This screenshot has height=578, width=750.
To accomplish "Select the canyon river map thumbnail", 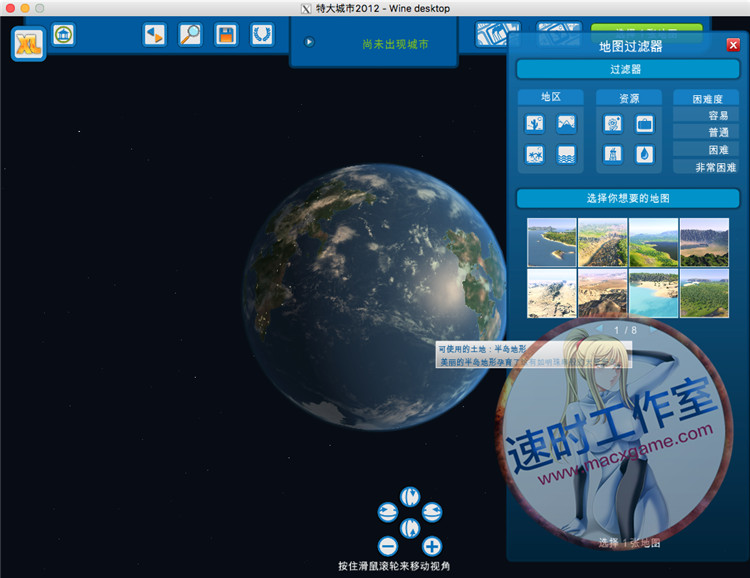I will [x=603, y=242].
